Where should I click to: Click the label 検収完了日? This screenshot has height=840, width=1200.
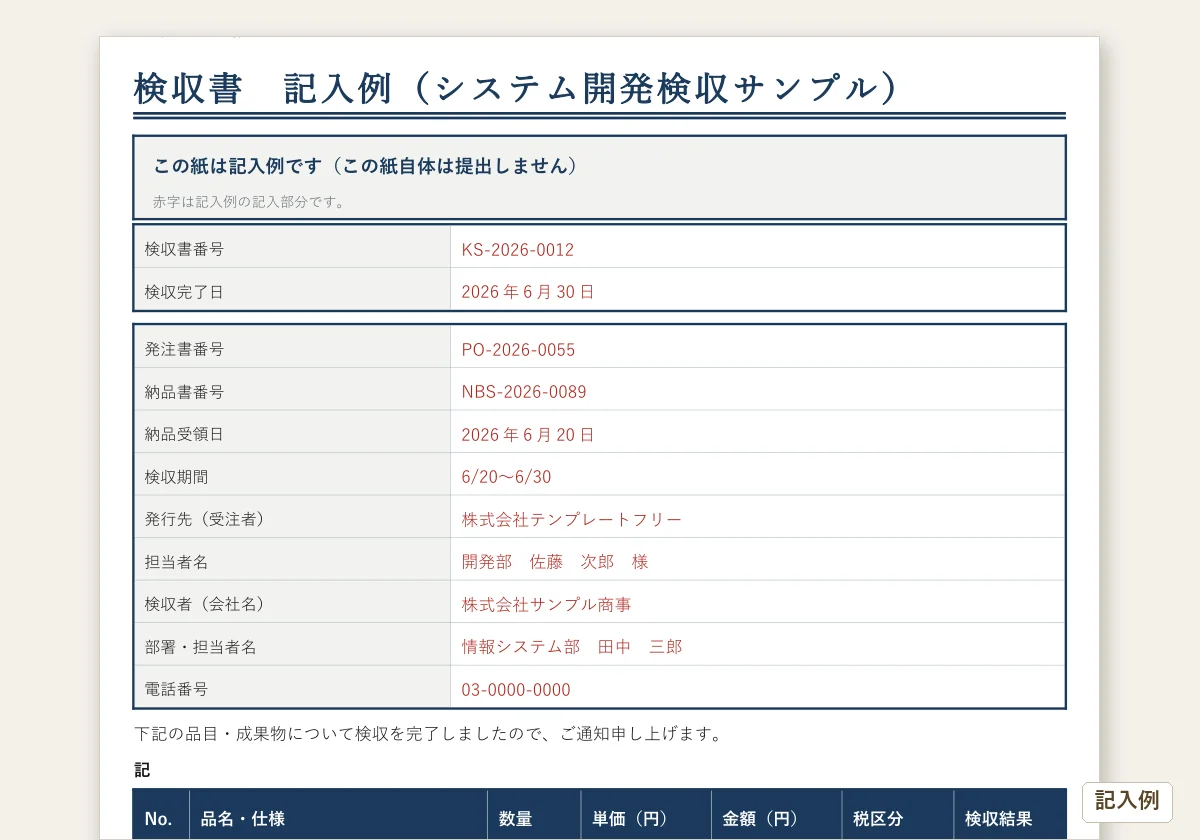pos(184,292)
